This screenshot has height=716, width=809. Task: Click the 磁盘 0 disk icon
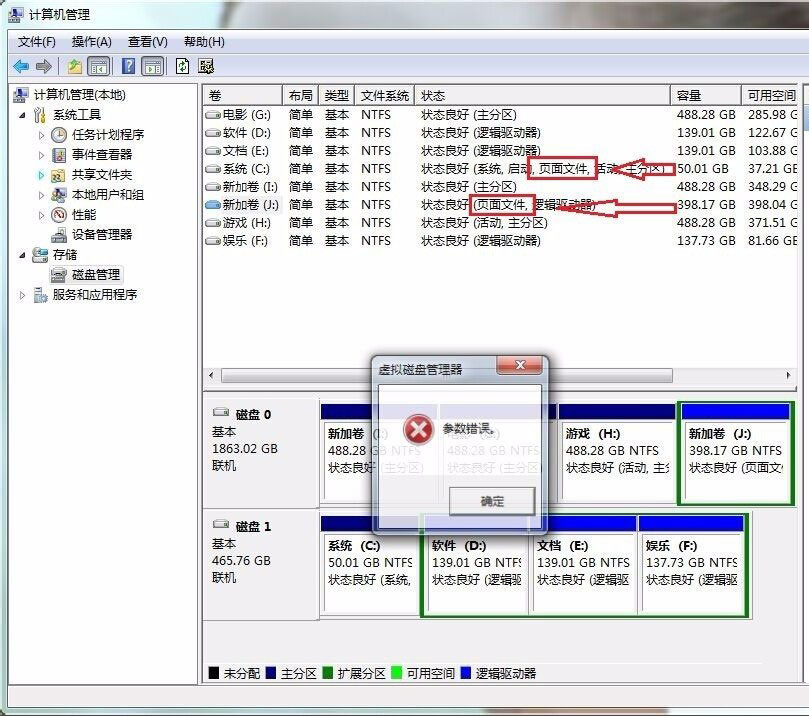click(x=221, y=412)
